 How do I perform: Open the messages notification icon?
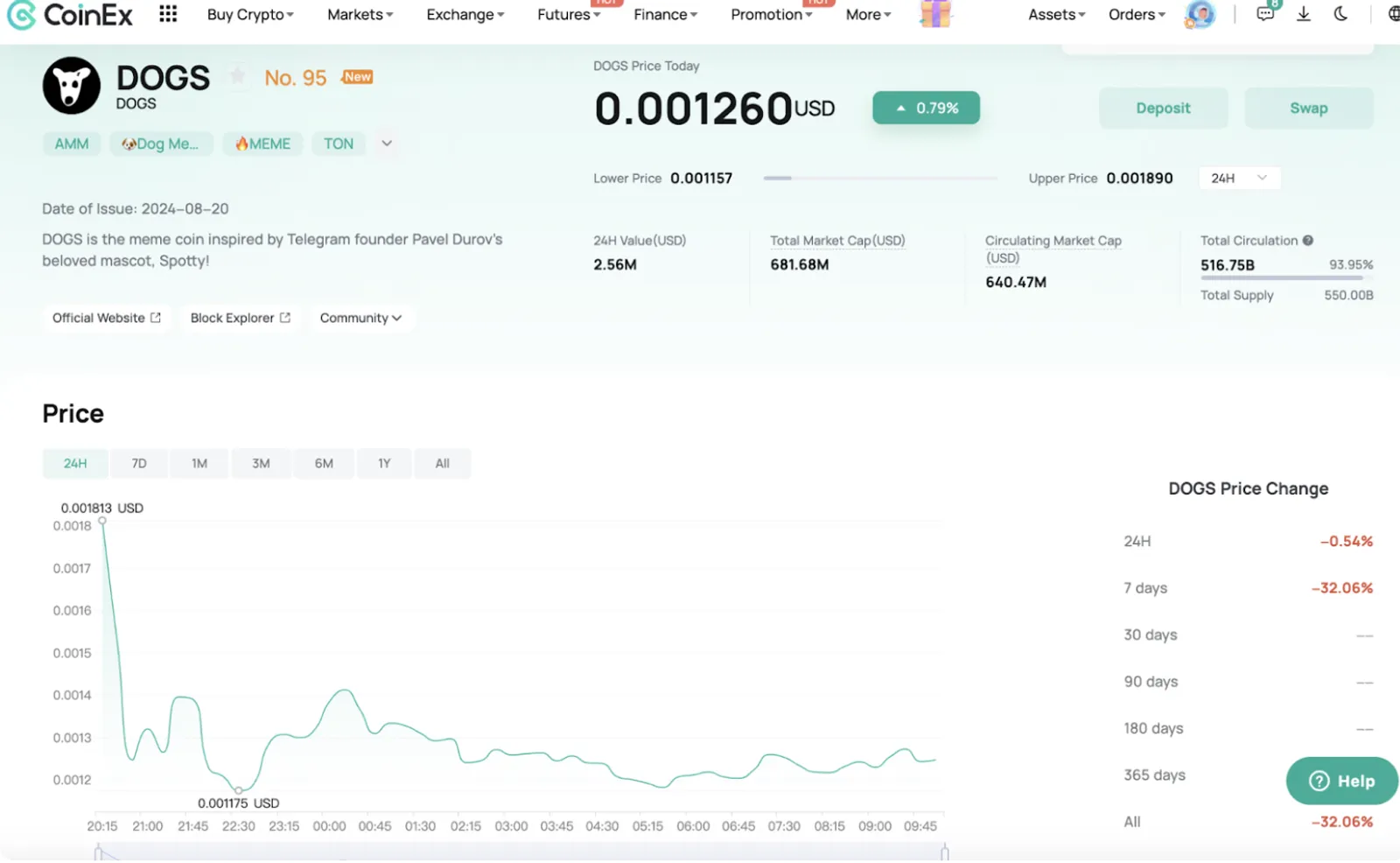1265,13
